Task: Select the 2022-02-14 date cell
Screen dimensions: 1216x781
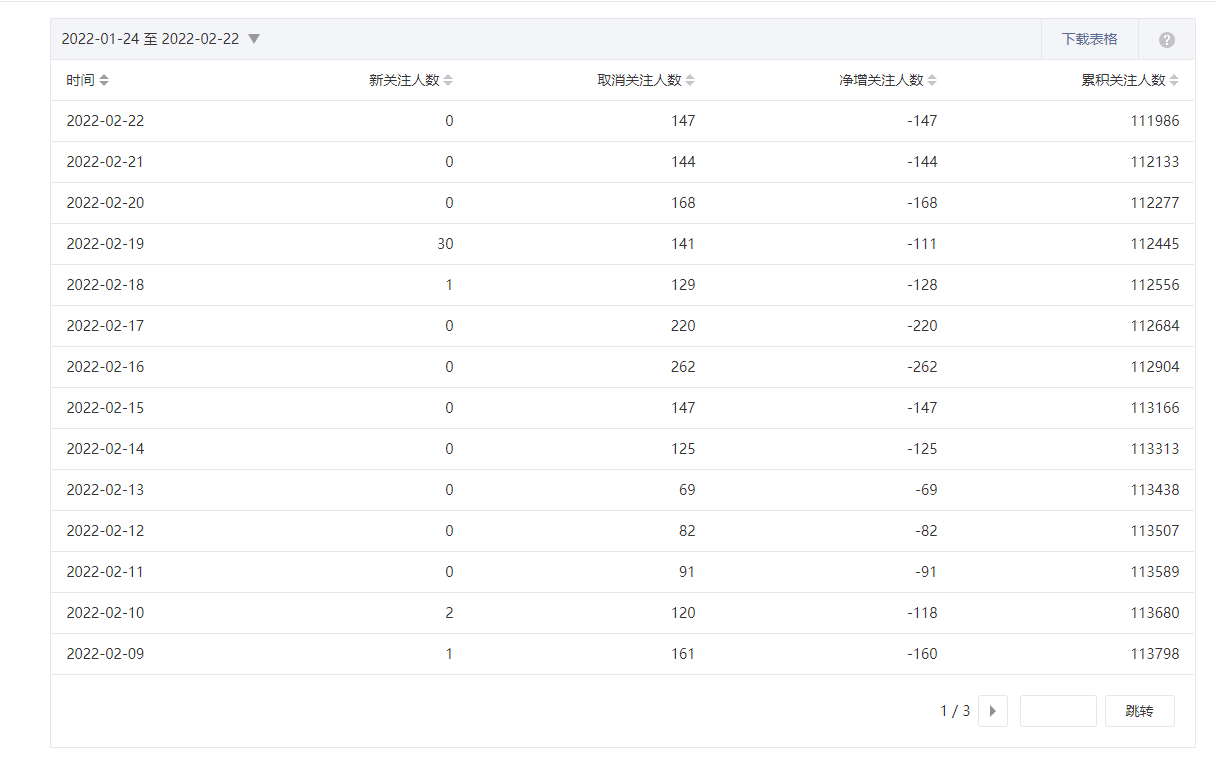Action: coord(105,449)
